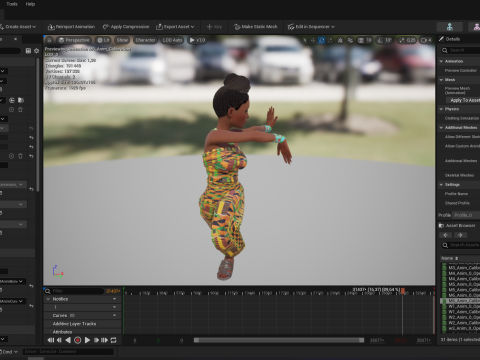Open the viewport Character menu
Viewport: 480px width, 360px height.
(x=145, y=40)
